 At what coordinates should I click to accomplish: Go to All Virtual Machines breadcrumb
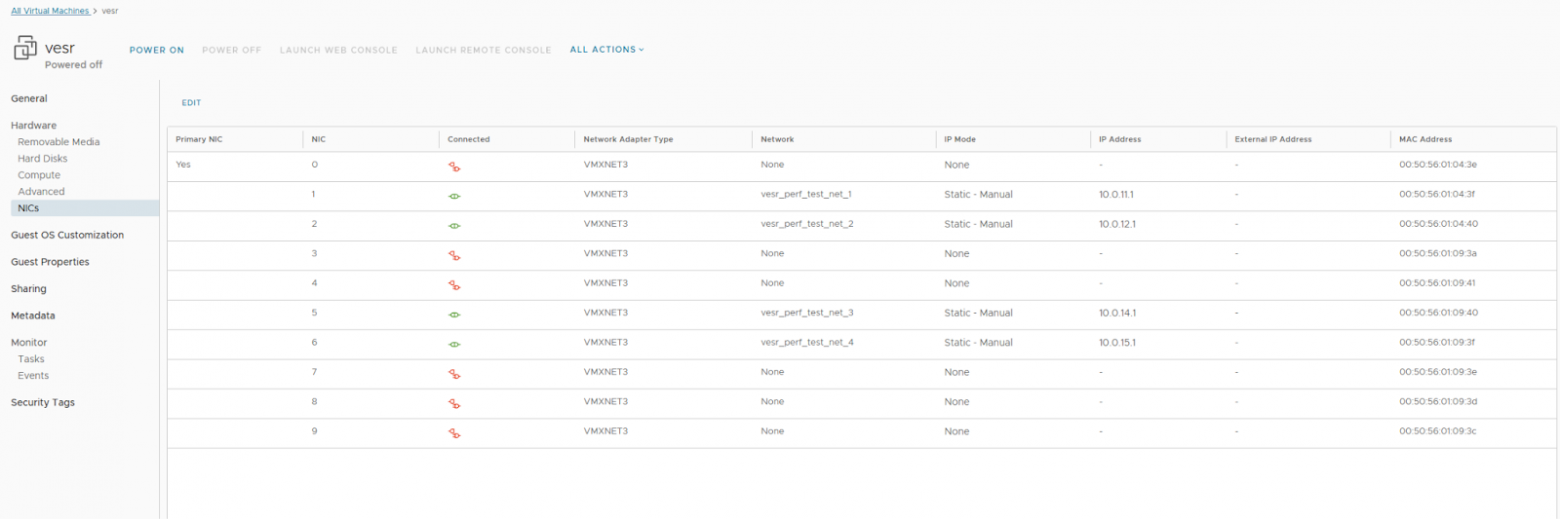[50, 10]
